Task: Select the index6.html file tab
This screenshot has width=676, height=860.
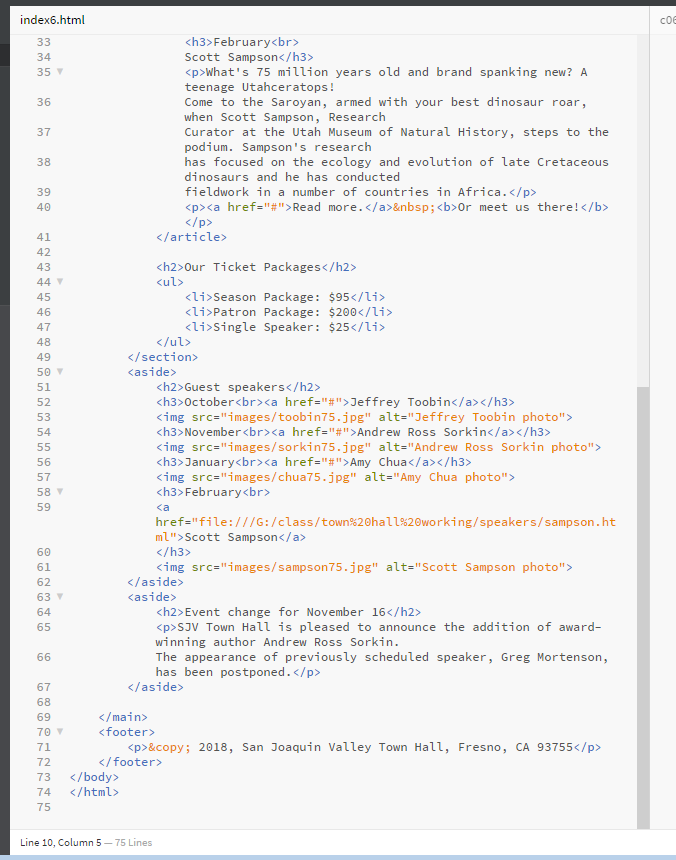Action: (53, 20)
